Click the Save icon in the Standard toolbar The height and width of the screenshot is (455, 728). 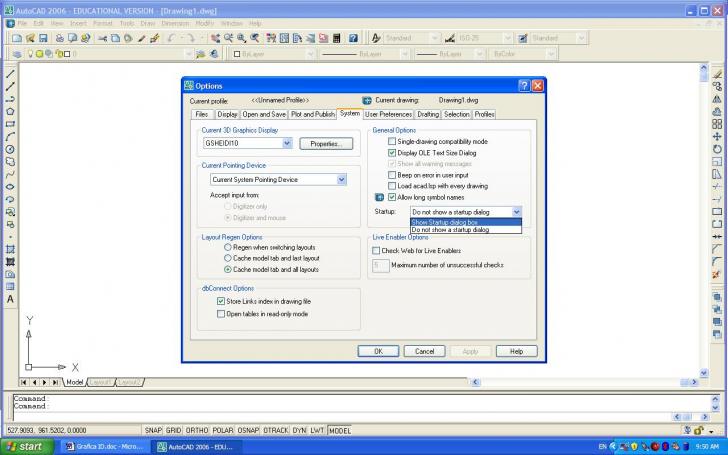coord(43,38)
